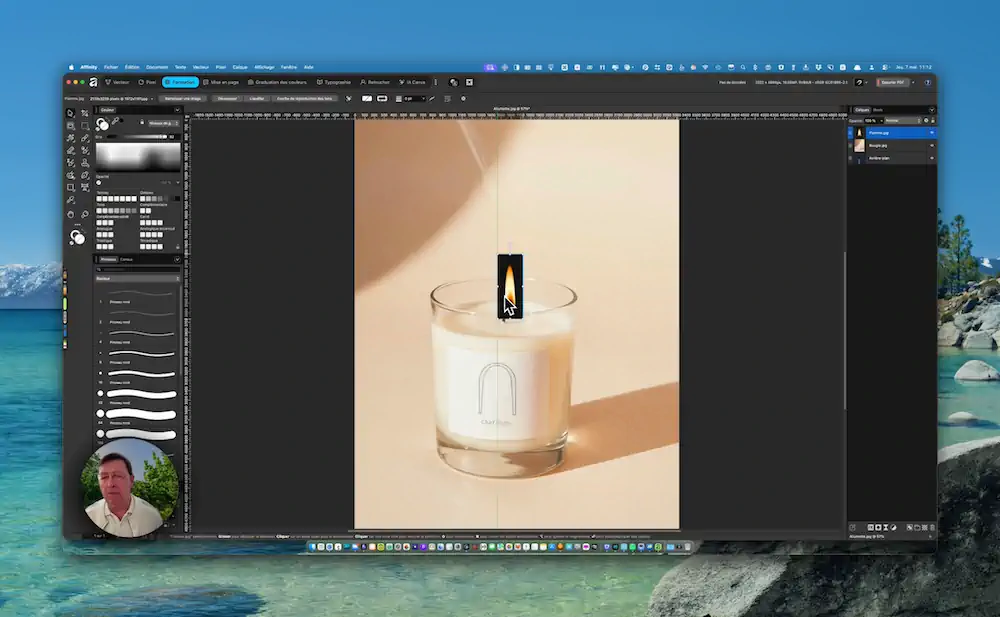Select the color picker eyedropper tool

(70, 200)
